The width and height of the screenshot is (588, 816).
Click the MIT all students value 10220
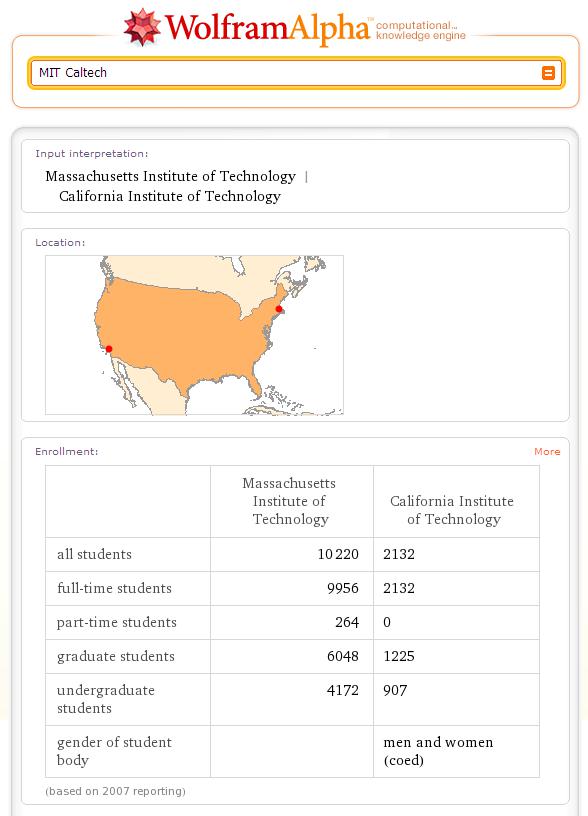pos(338,554)
